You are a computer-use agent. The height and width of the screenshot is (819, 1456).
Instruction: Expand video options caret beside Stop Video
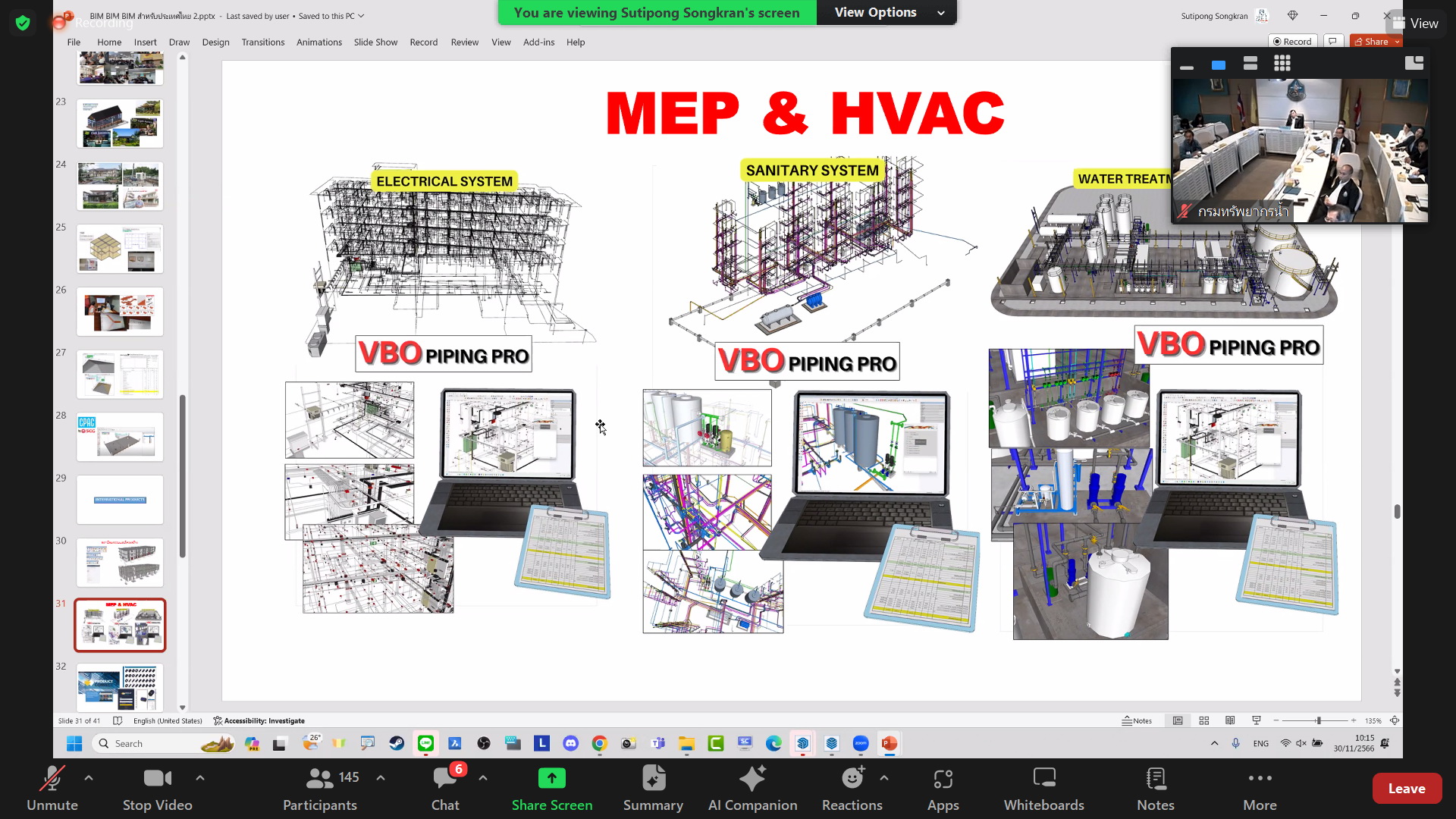click(200, 778)
